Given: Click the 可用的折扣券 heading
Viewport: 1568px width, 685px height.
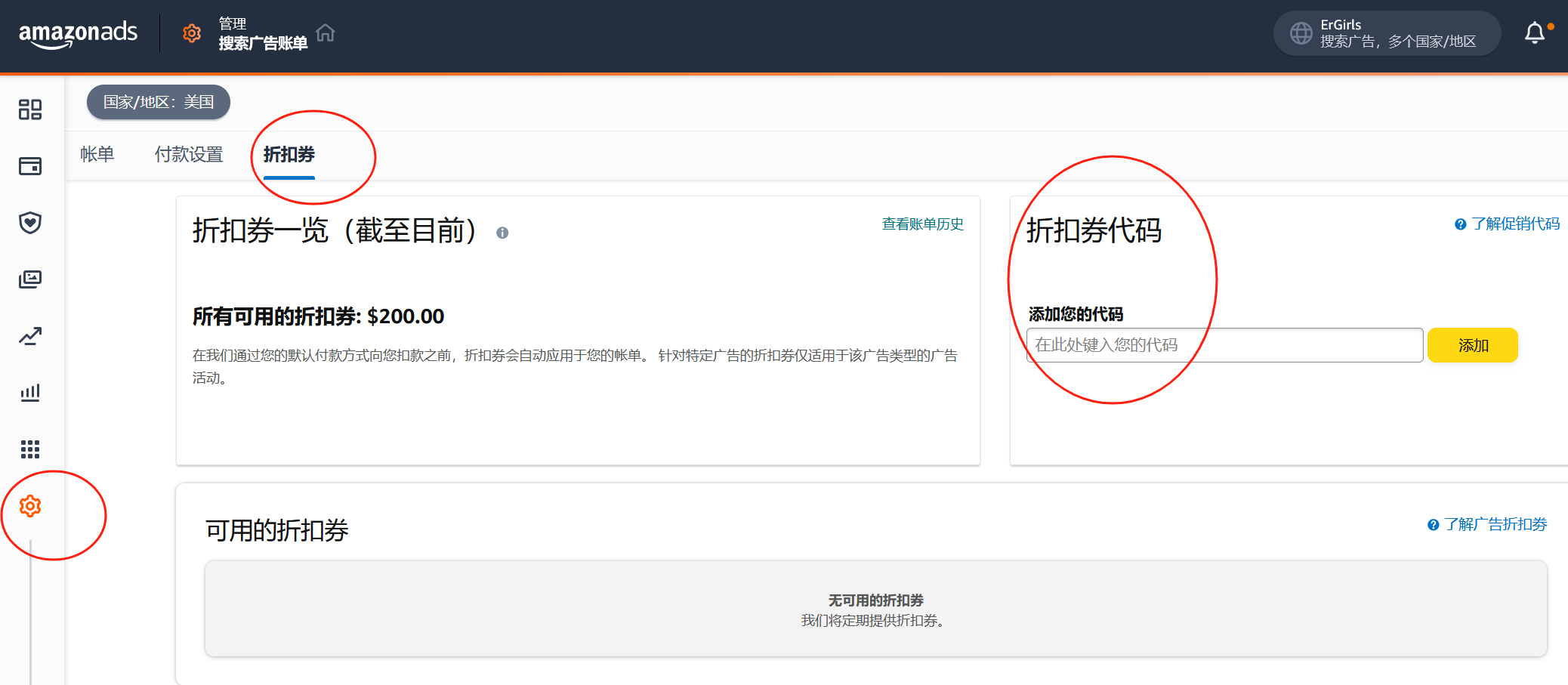Looking at the screenshot, I should point(277,530).
